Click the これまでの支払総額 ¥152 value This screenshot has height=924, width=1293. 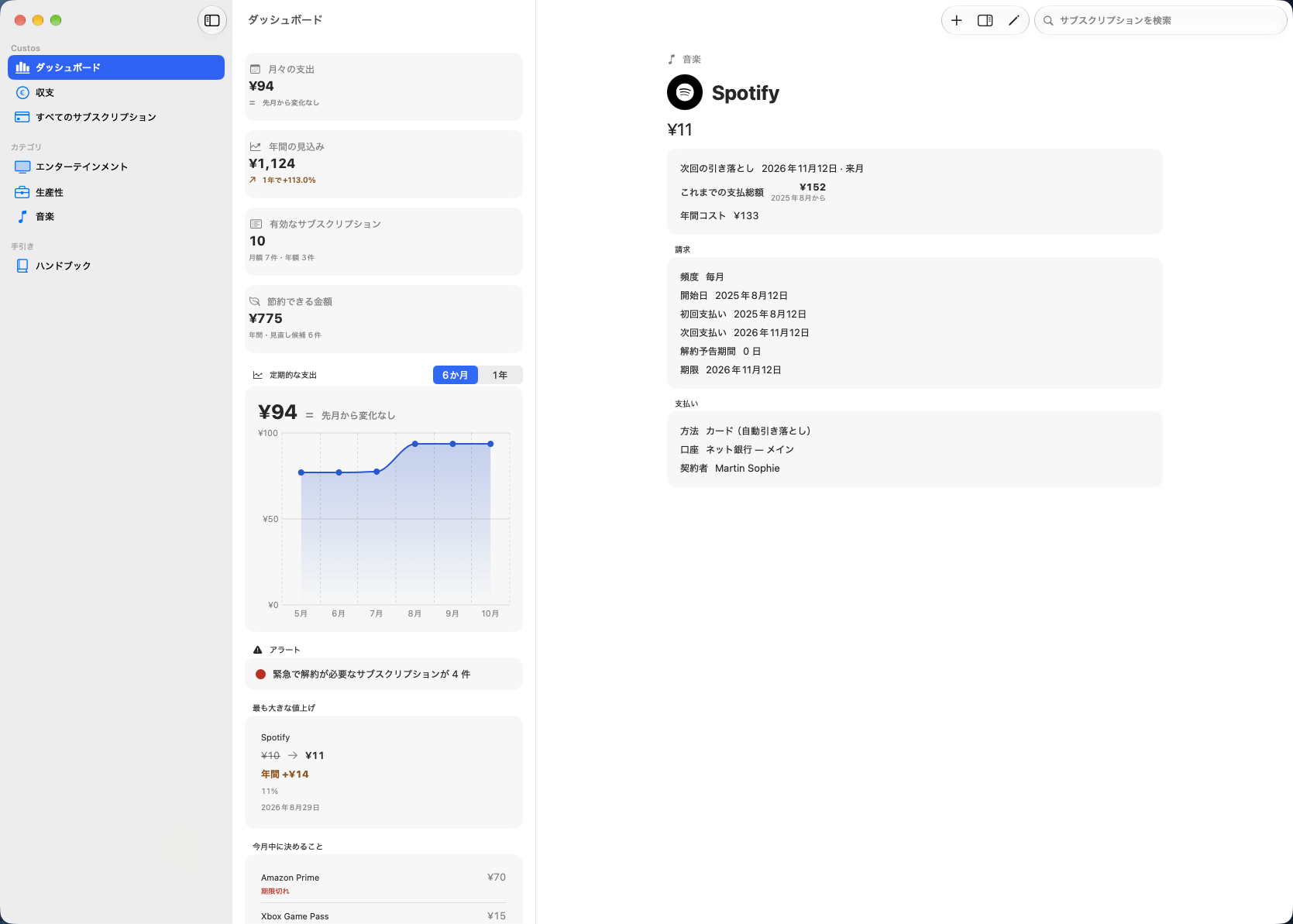point(813,187)
